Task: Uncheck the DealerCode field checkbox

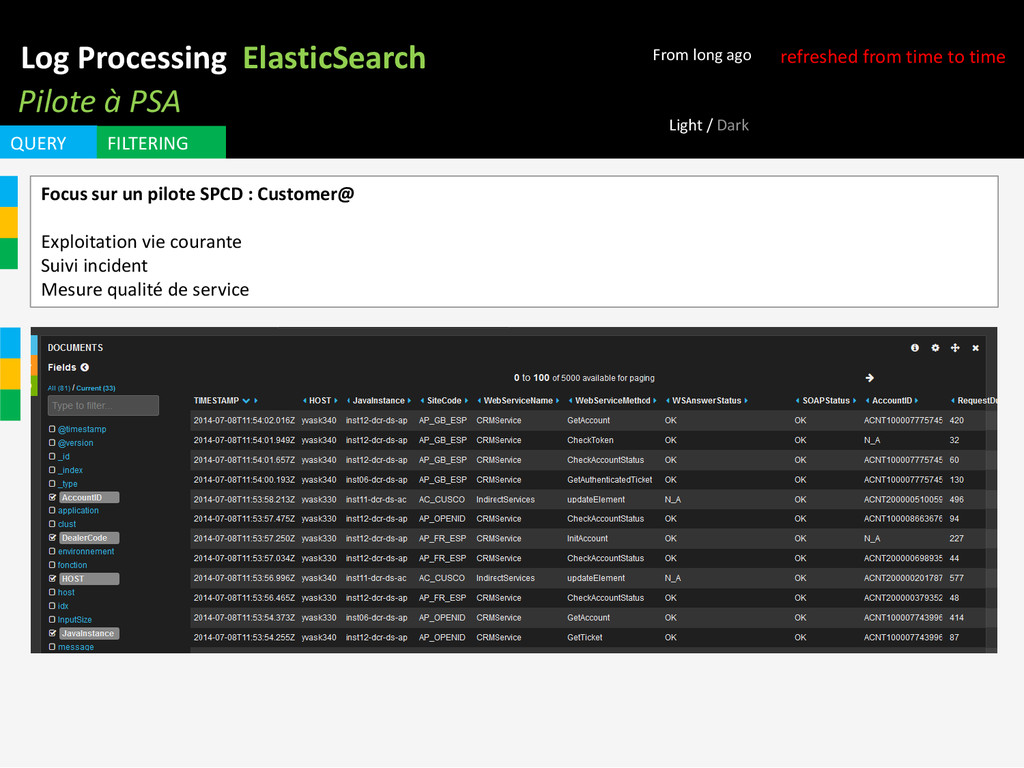Action: (52, 538)
